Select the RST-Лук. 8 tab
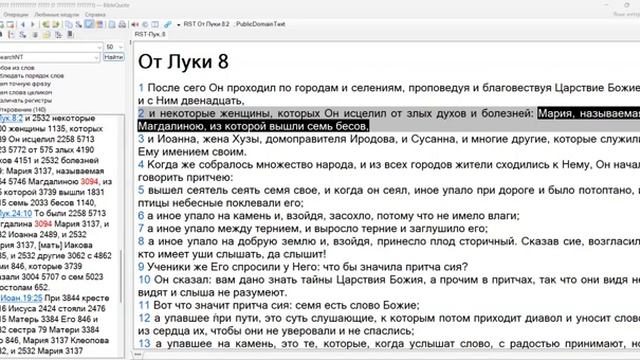The width and height of the screenshot is (640, 360). click(150, 34)
